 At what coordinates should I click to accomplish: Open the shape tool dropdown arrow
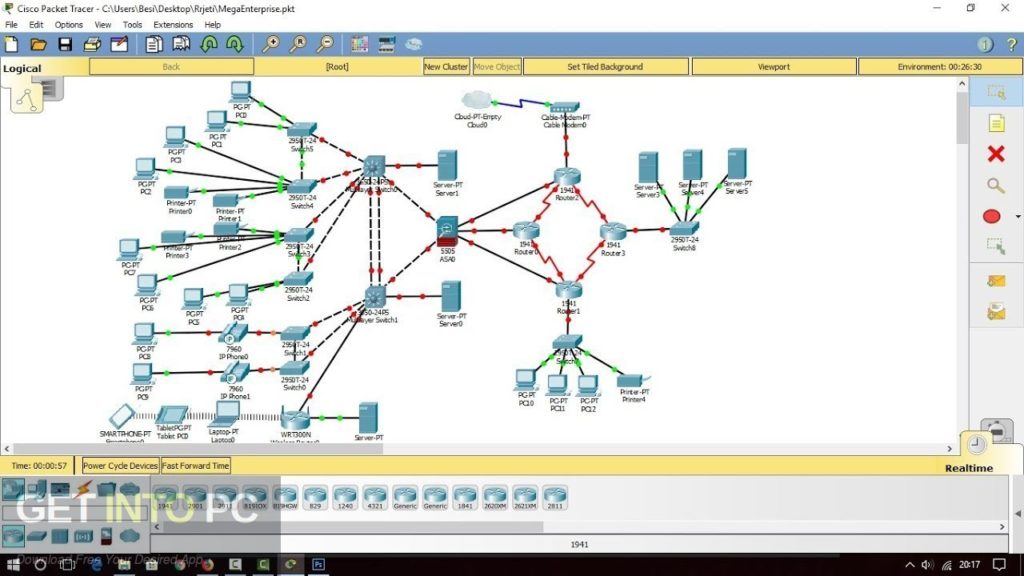(1017, 217)
